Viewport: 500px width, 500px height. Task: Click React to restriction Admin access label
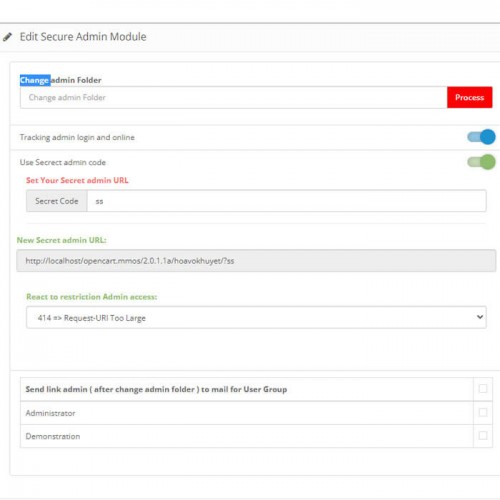pos(91,297)
